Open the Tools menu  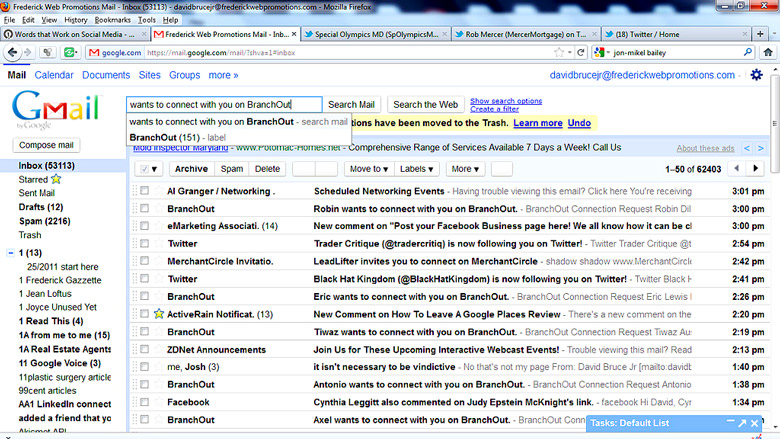[146, 20]
